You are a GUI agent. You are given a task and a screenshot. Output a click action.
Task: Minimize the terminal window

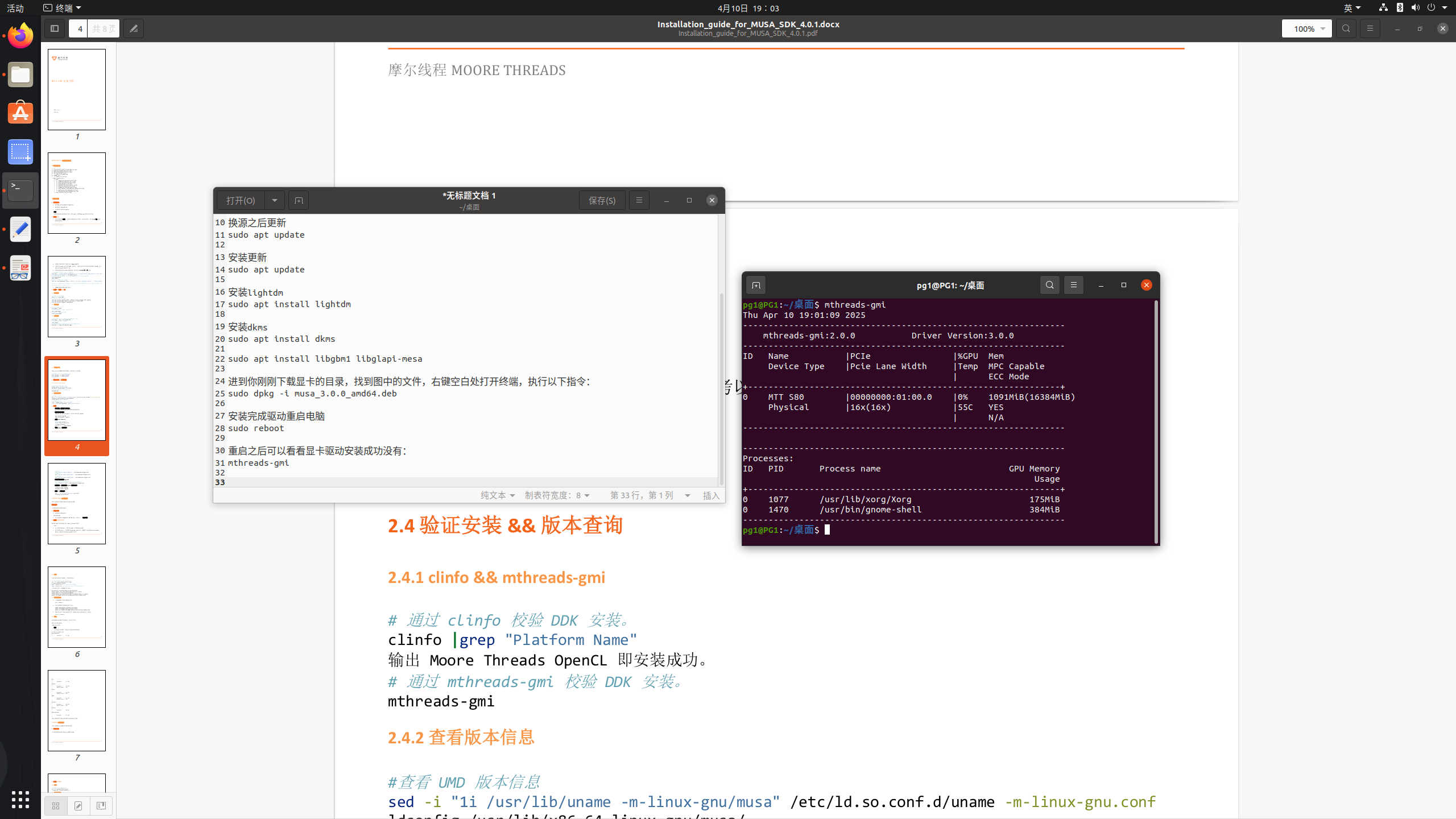point(1101,285)
